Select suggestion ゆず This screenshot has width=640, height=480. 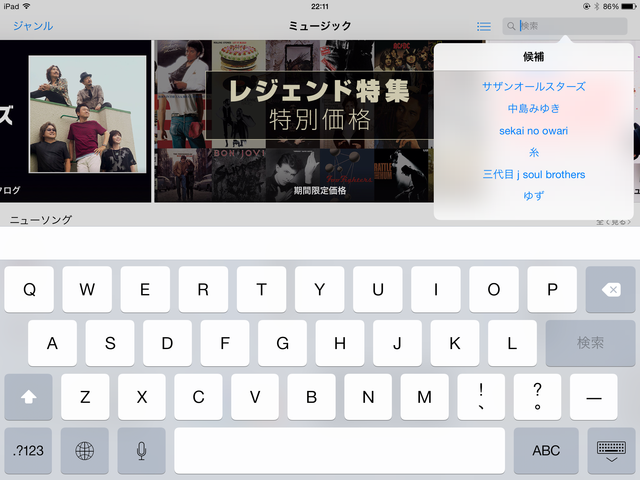click(533, 196)
